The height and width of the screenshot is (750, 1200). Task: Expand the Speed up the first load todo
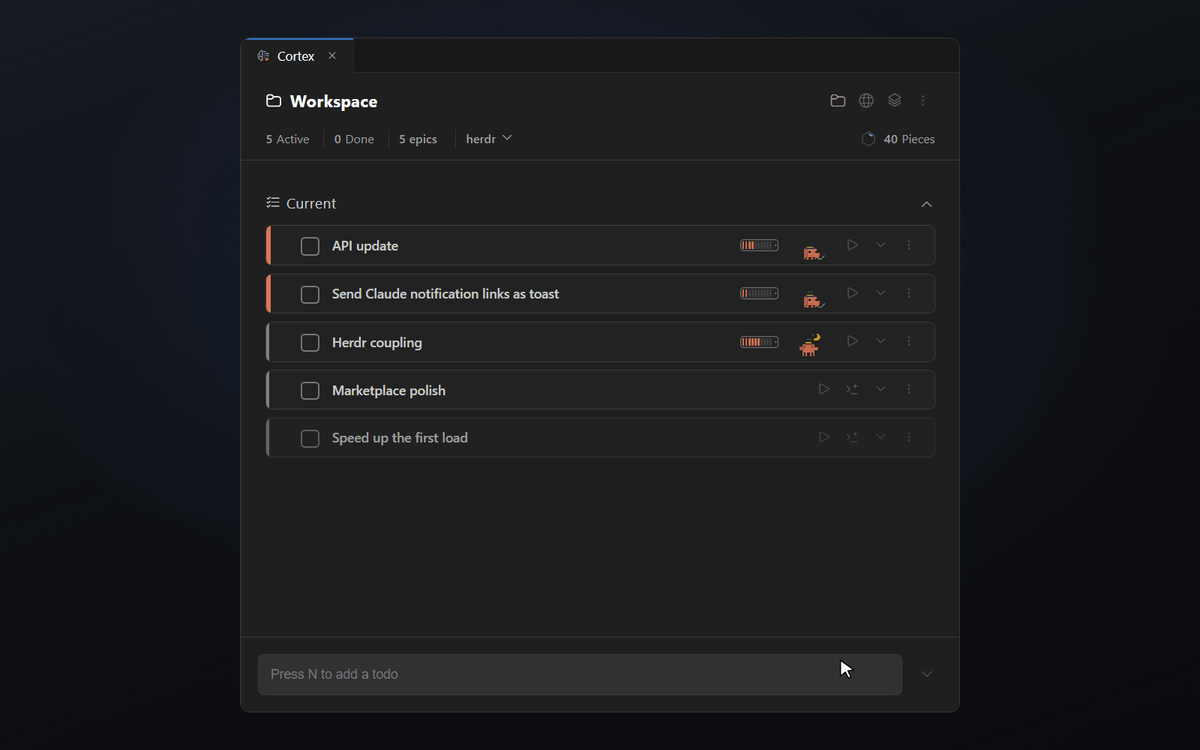pyautogui.click(x=880, y=437)
